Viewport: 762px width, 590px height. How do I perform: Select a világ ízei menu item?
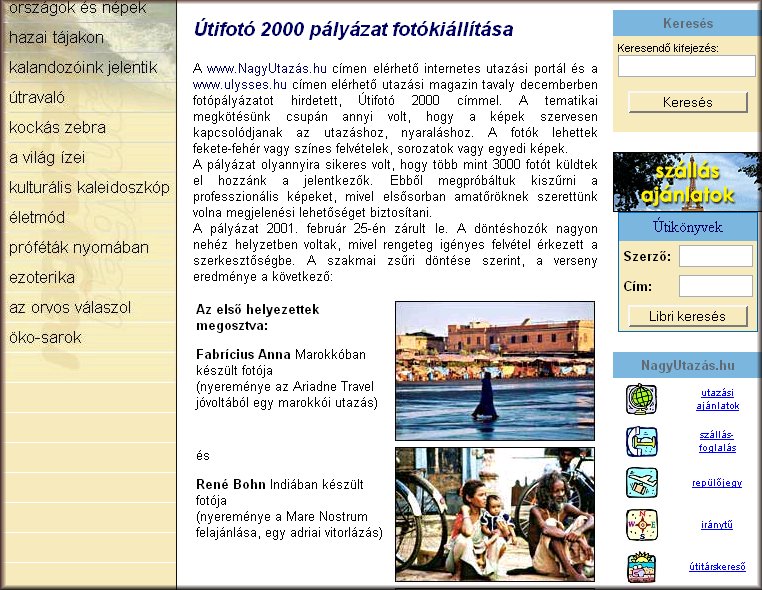pyautogui.click(x=47, y=157)
